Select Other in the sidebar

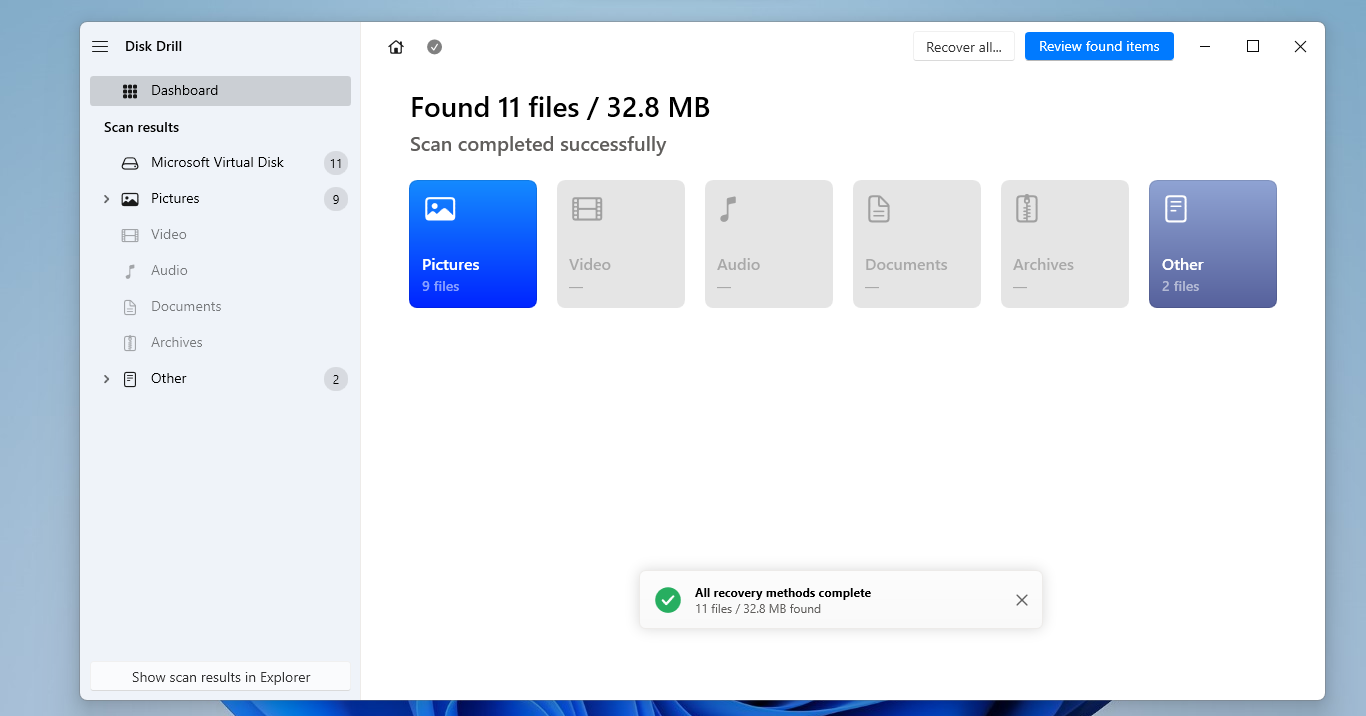220,379
